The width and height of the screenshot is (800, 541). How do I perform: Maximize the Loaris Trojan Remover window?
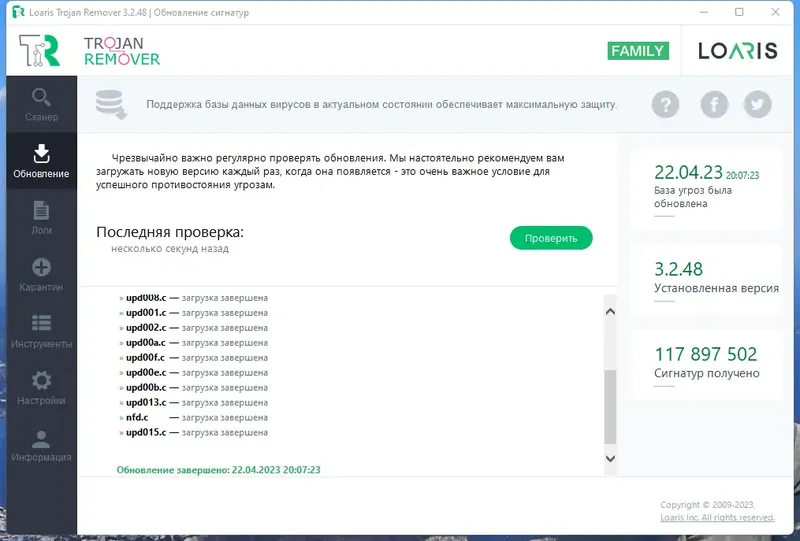[x=739, y=12]
